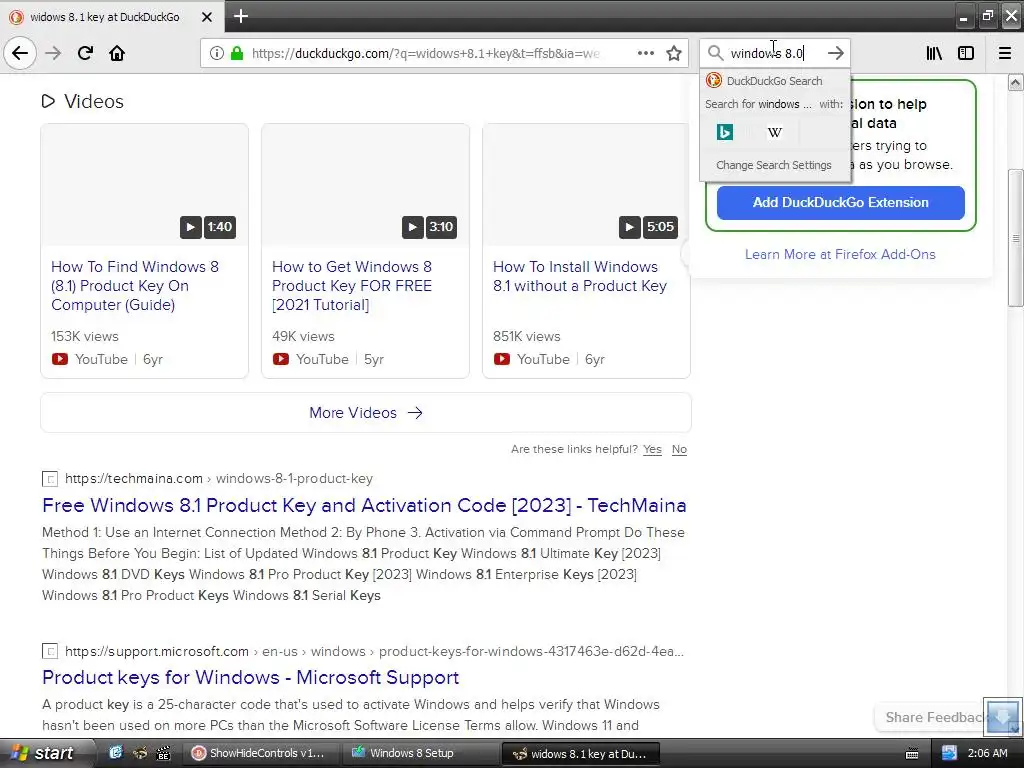
Task: Show site information icon in address bar
Action: tap(216, 53)
